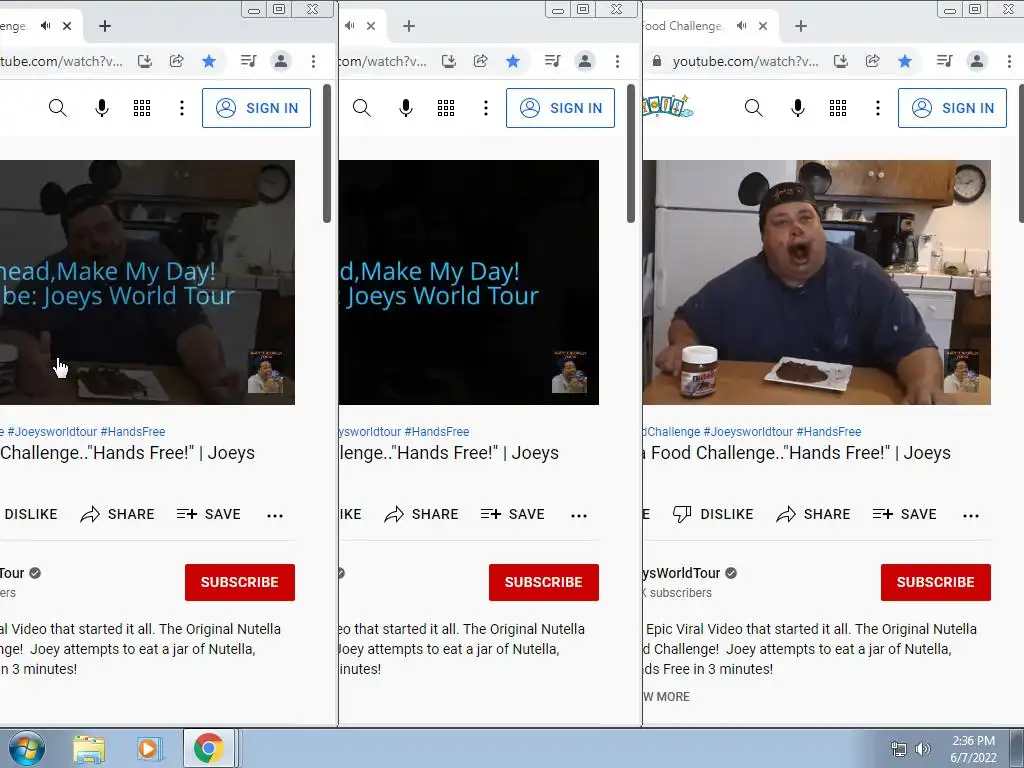Open media control icon in right window toolbar
Image resolution: width=1024 pixels, height=768 pixels.
click(944, 61)
